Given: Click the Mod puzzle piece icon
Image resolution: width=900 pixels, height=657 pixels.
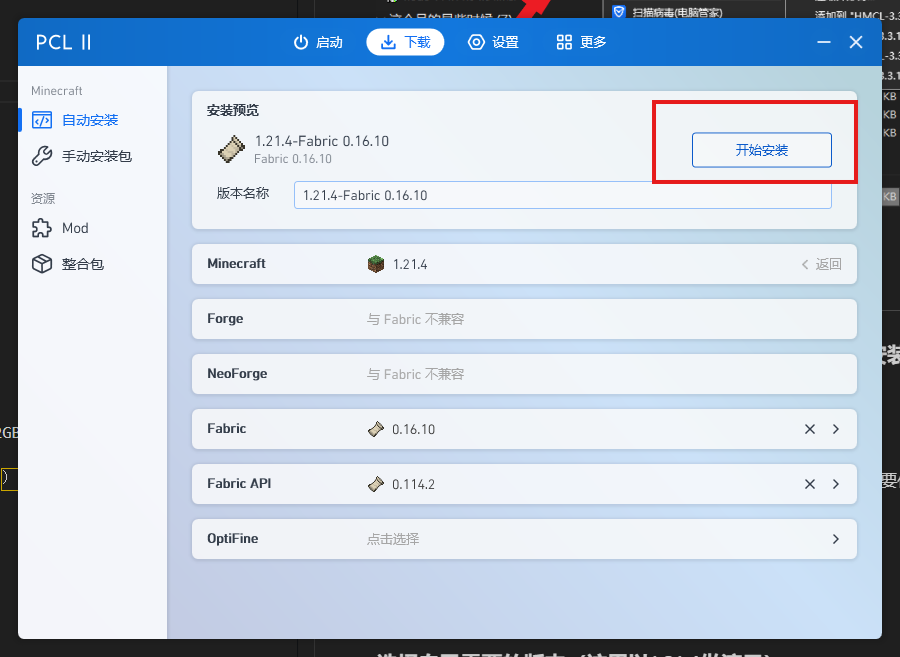Looking at the screenshot, I should 41,228.
